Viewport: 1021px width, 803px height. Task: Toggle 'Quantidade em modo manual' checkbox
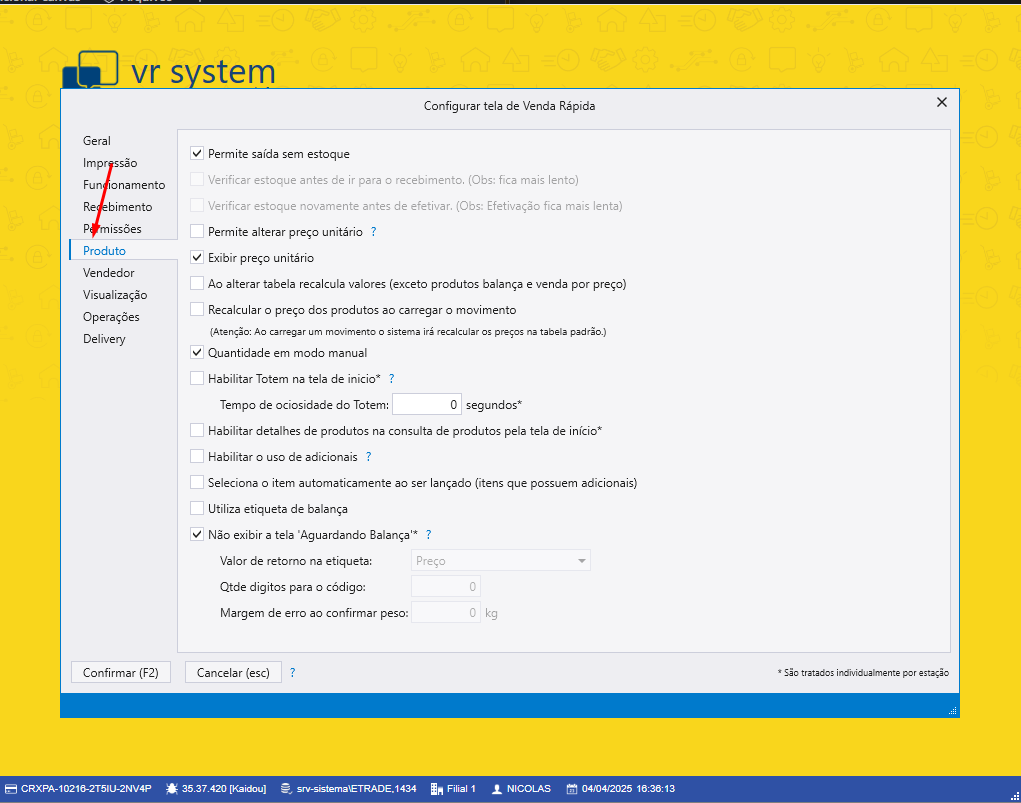pos(197,353)
